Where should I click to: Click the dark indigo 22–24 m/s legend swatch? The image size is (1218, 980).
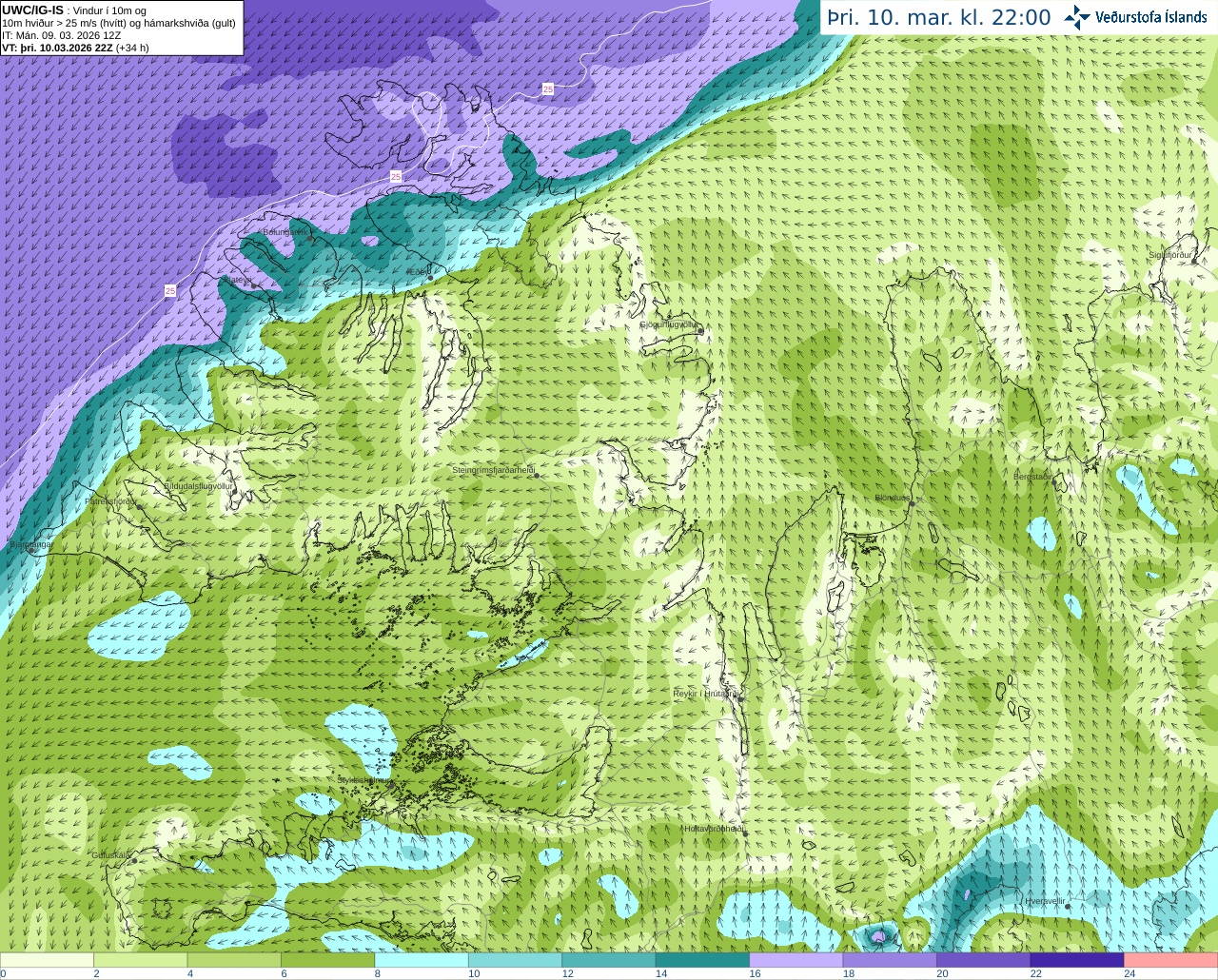[x=1077, y=960]
